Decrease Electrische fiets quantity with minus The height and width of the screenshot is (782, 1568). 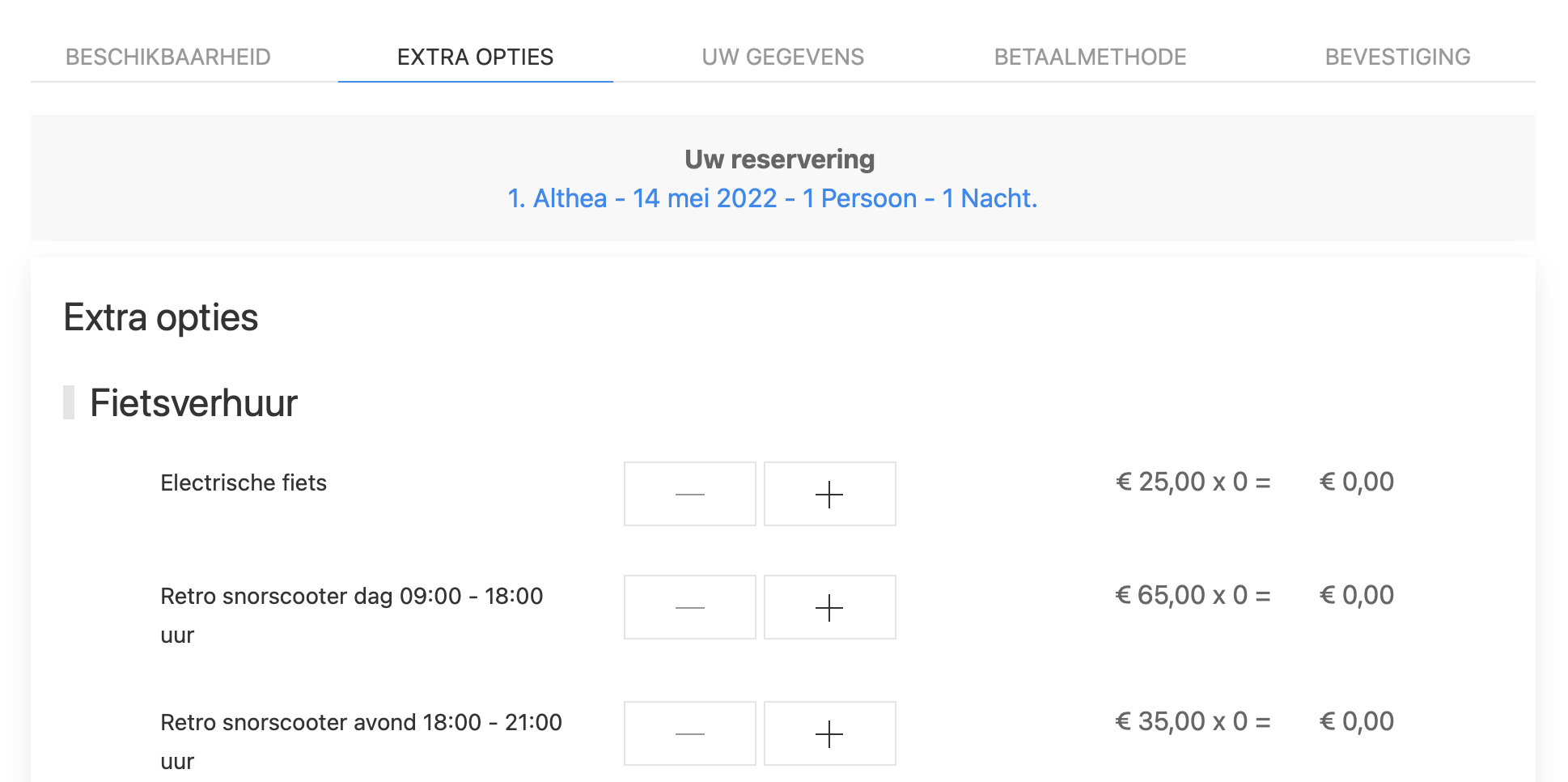click(689, 494)
